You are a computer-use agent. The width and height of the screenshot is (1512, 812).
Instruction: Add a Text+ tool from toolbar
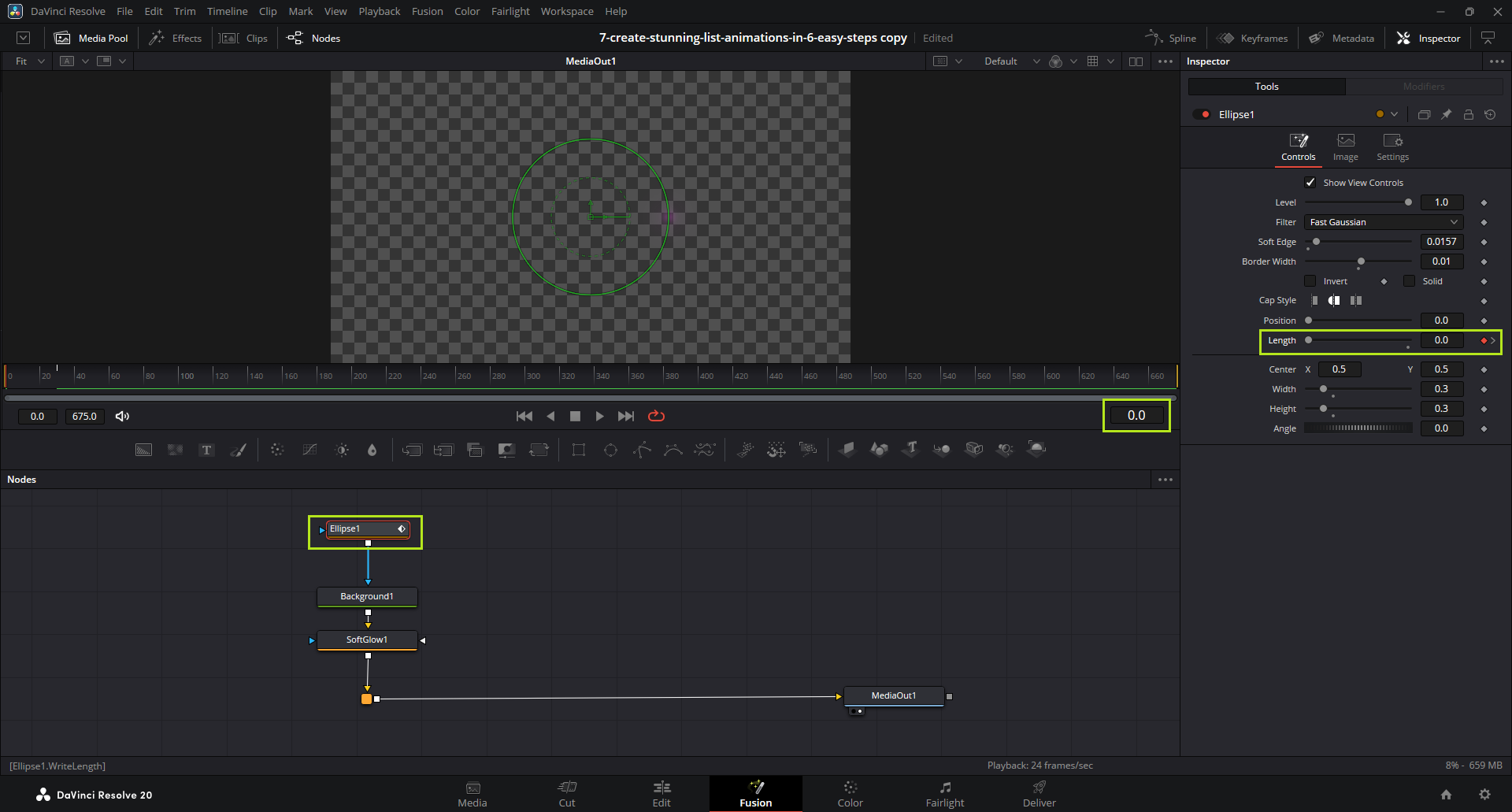click(x=206, y=450)
